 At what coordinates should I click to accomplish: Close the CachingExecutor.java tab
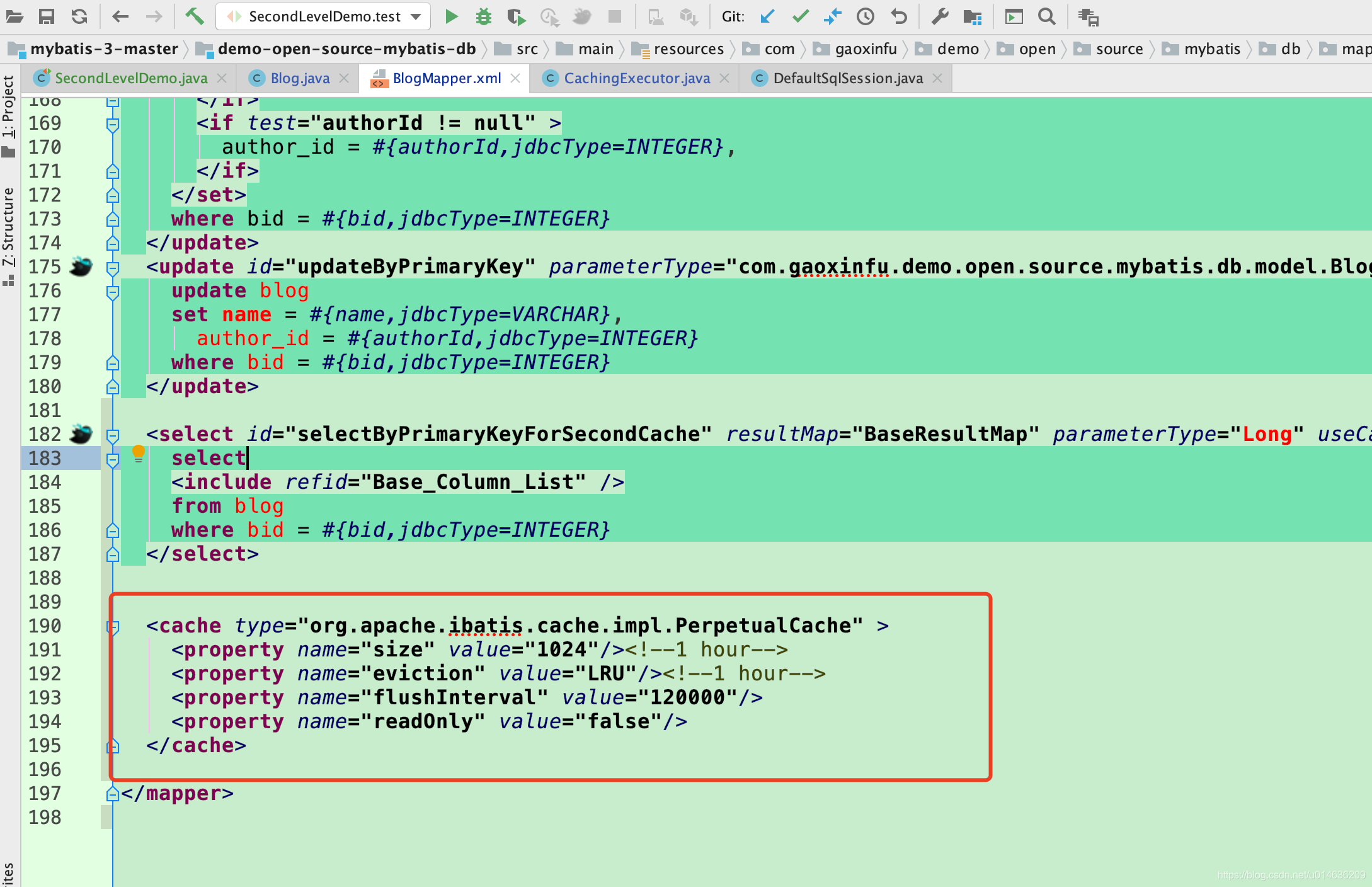724,78
